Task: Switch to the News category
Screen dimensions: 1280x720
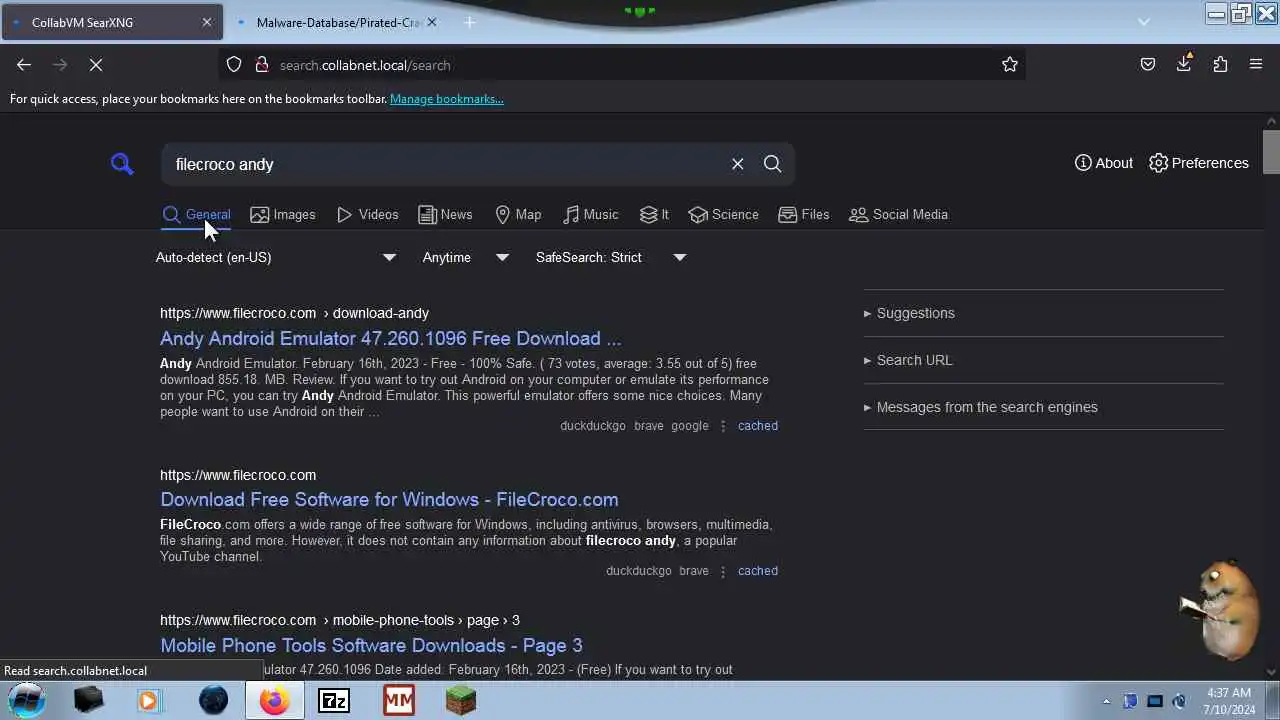Action: tap(445, 214)
